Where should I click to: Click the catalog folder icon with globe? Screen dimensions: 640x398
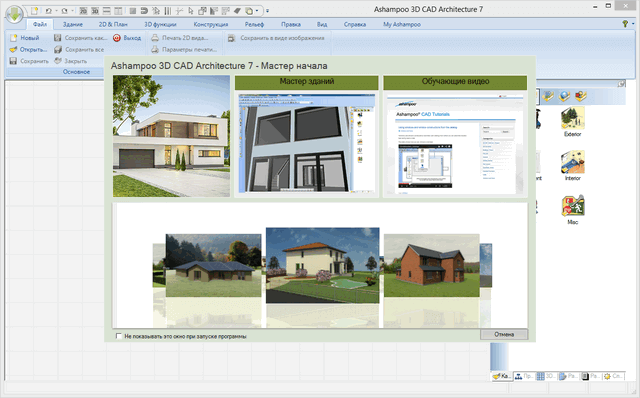(564, 96)
